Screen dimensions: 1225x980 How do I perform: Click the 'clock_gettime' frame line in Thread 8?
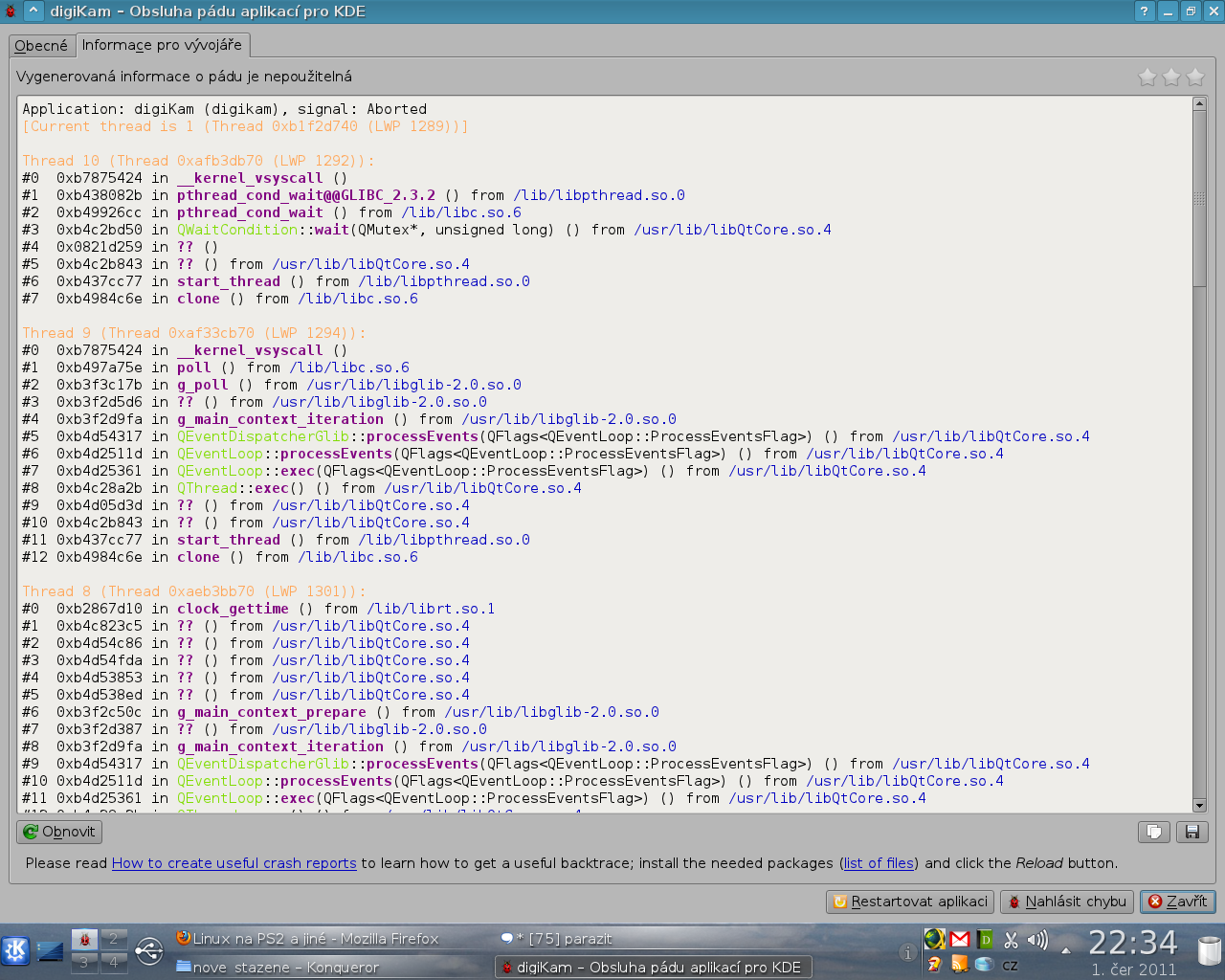click(258, 609)
